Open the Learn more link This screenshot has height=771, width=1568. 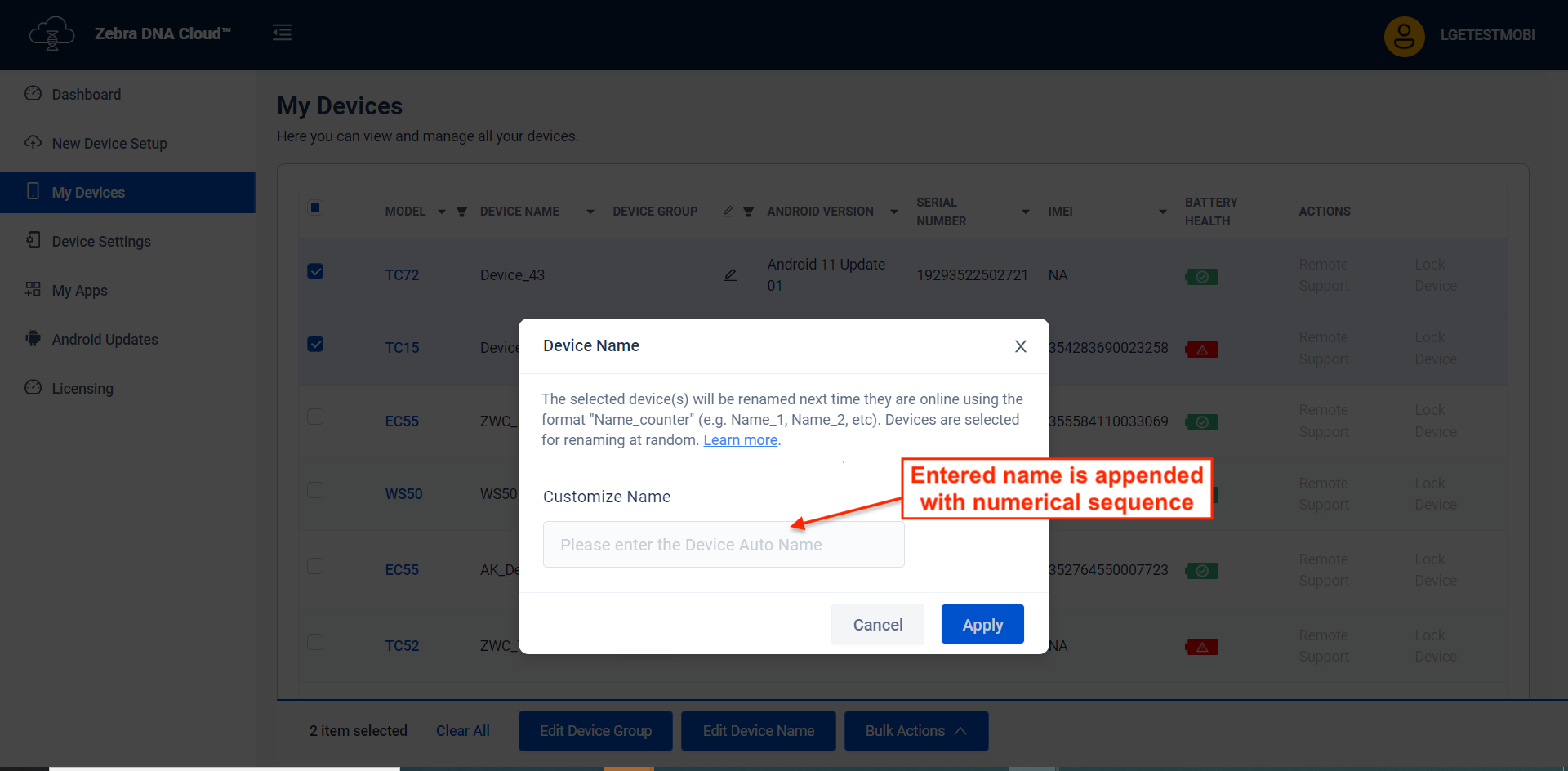click(x=740, y=440)
